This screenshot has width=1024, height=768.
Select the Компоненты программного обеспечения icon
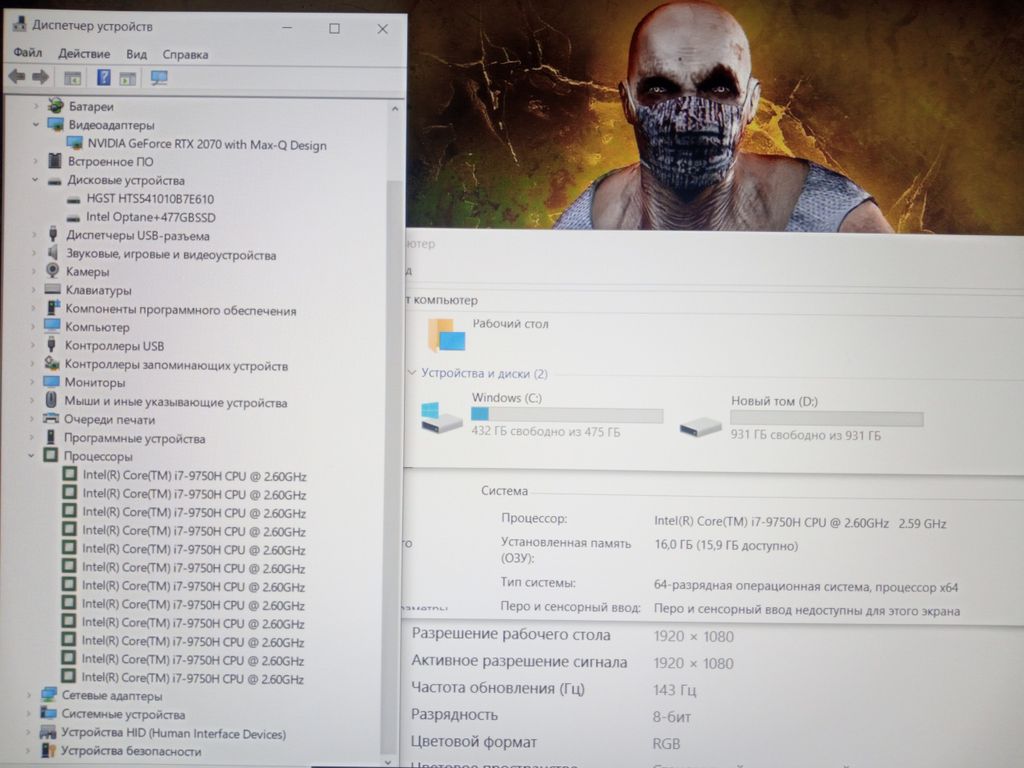(52, 309)
